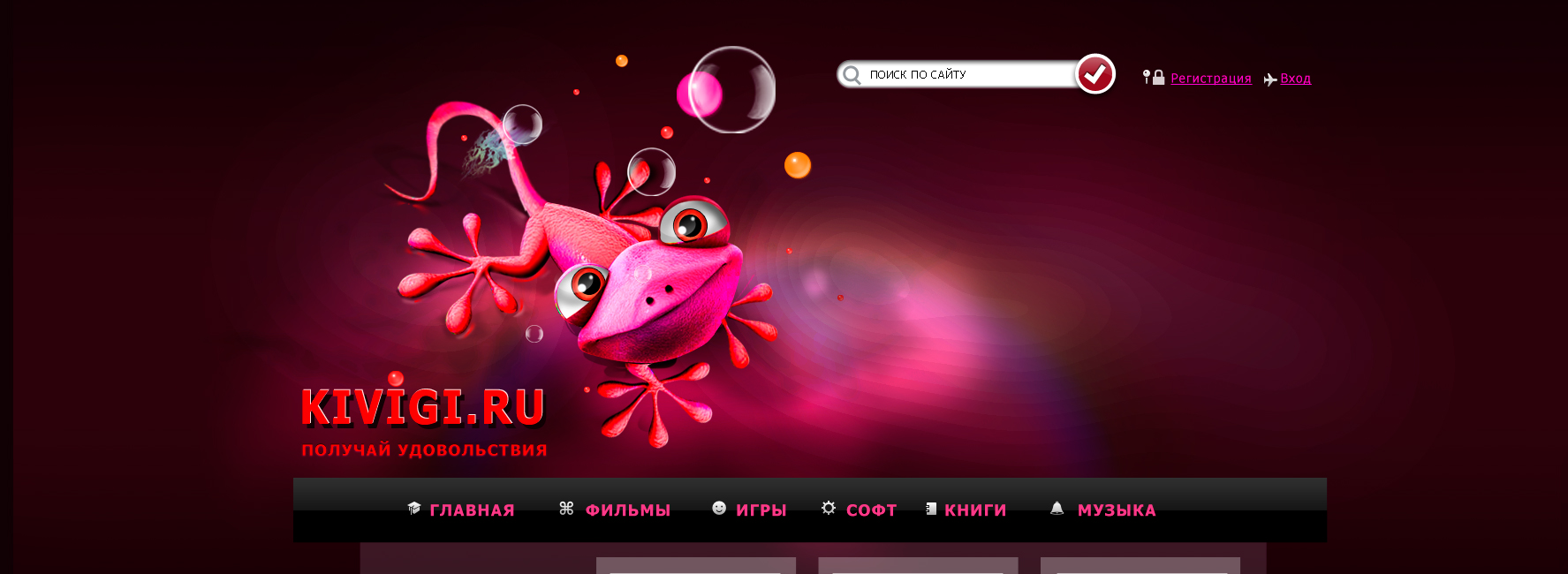Viewport: 1568px width, 574px height.
Task: Open the СОФТ menu section
Action: click(871, 510)
